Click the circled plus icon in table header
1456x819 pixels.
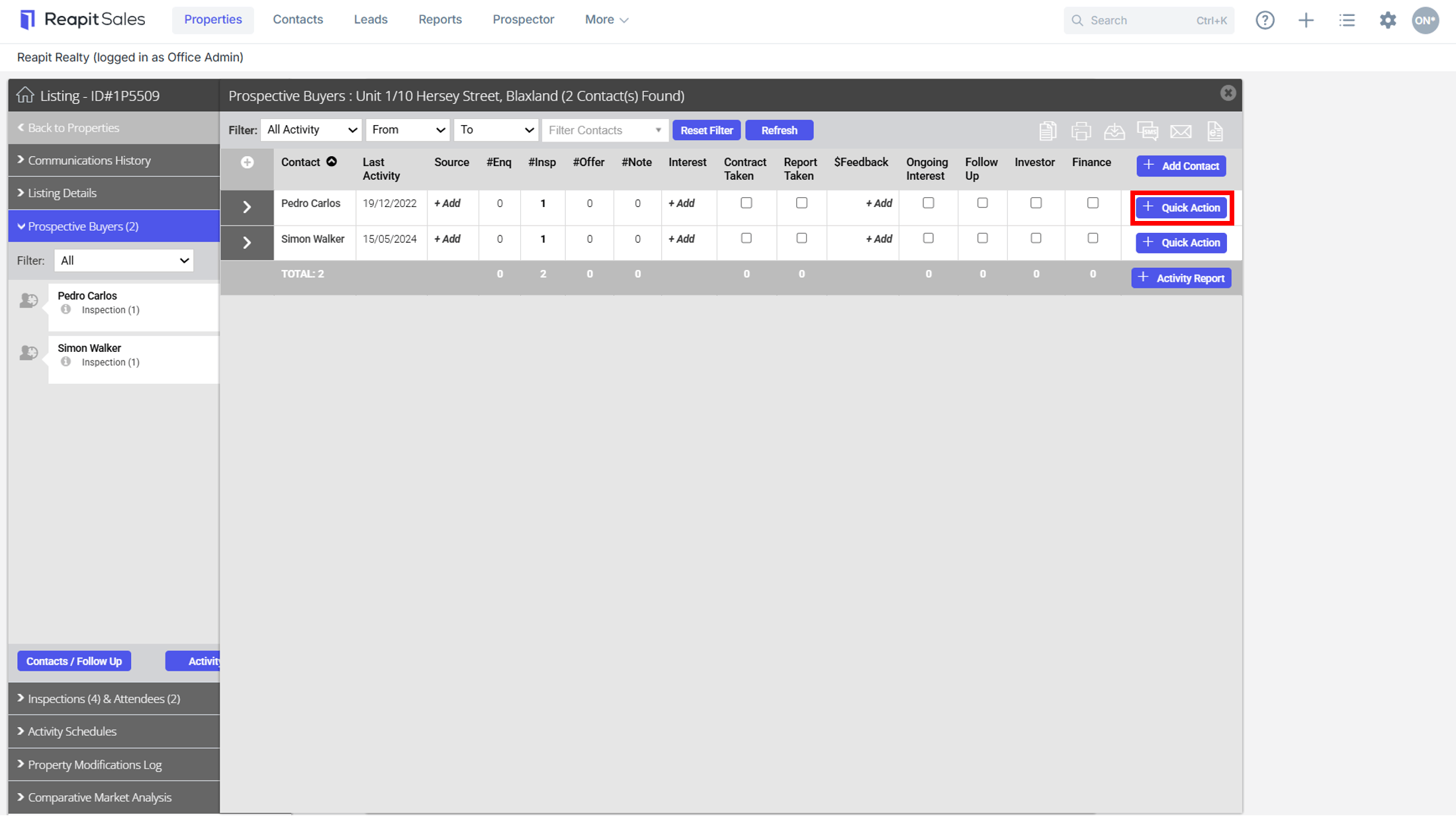tap(247, 163)
